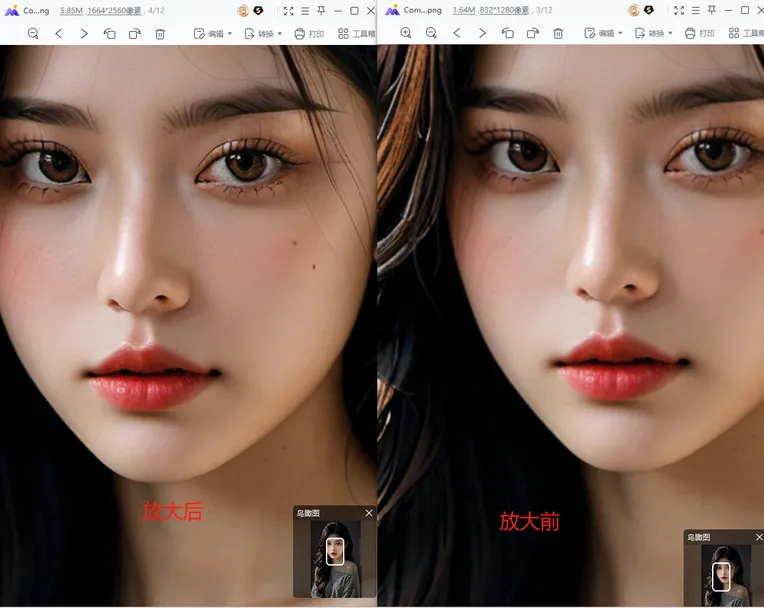The image size is (764, 608).
Task: Expand 转换 dropdown arrow in left window
Action: tap(280, 34)
